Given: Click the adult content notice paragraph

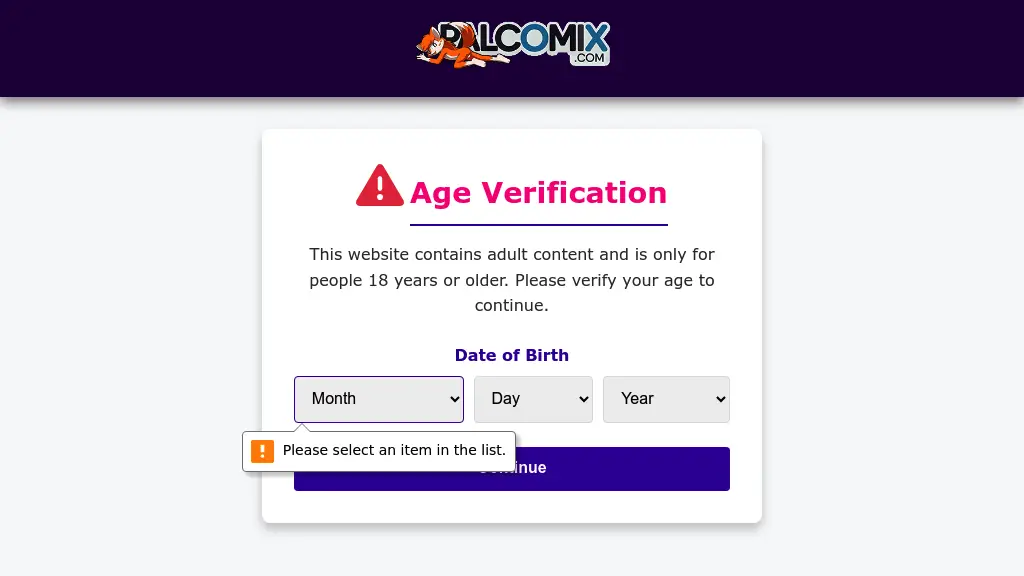Looking at the screenshot, I should (x=512, y=280).
